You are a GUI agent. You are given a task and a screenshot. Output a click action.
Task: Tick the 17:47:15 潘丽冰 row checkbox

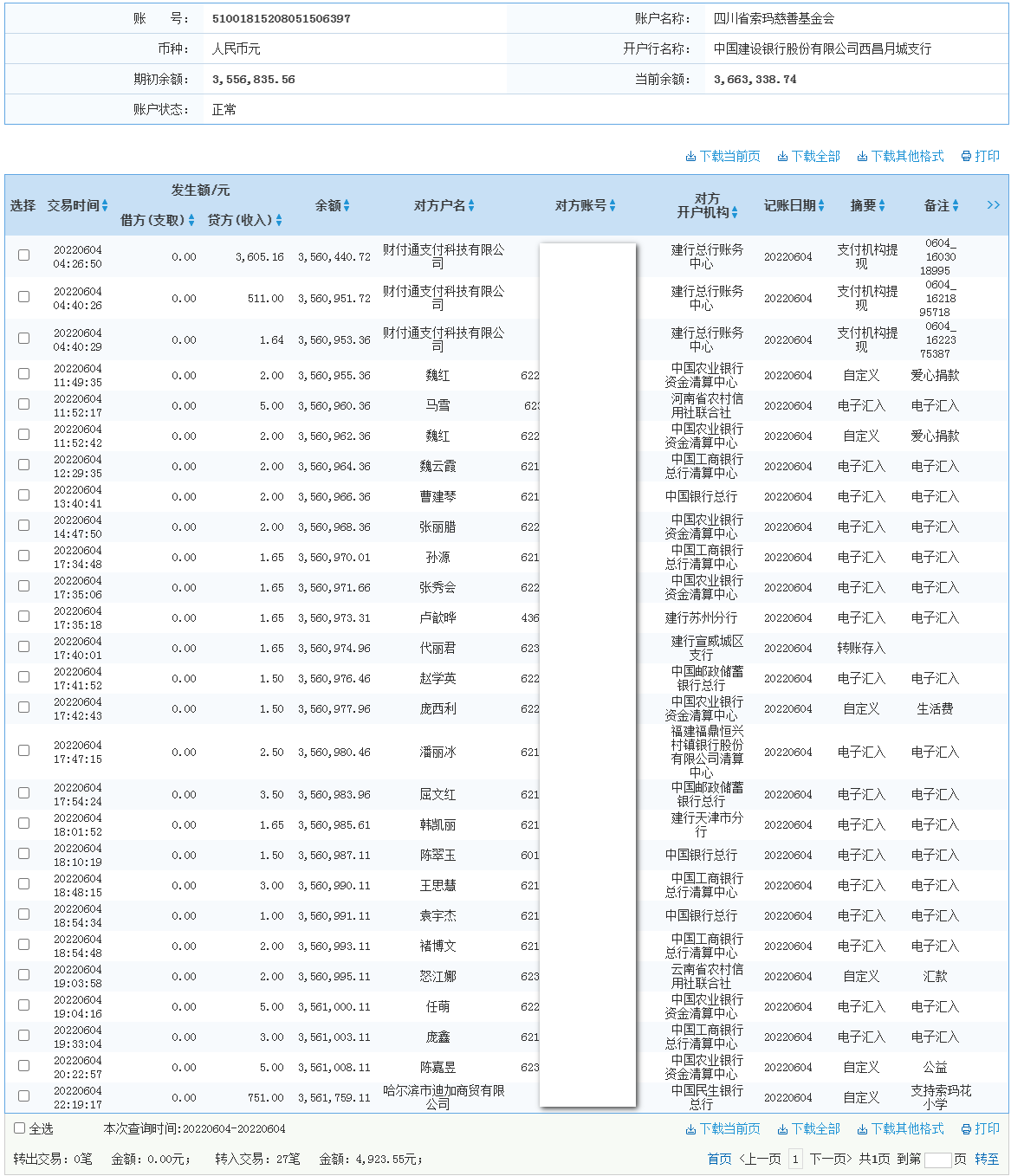24,751
